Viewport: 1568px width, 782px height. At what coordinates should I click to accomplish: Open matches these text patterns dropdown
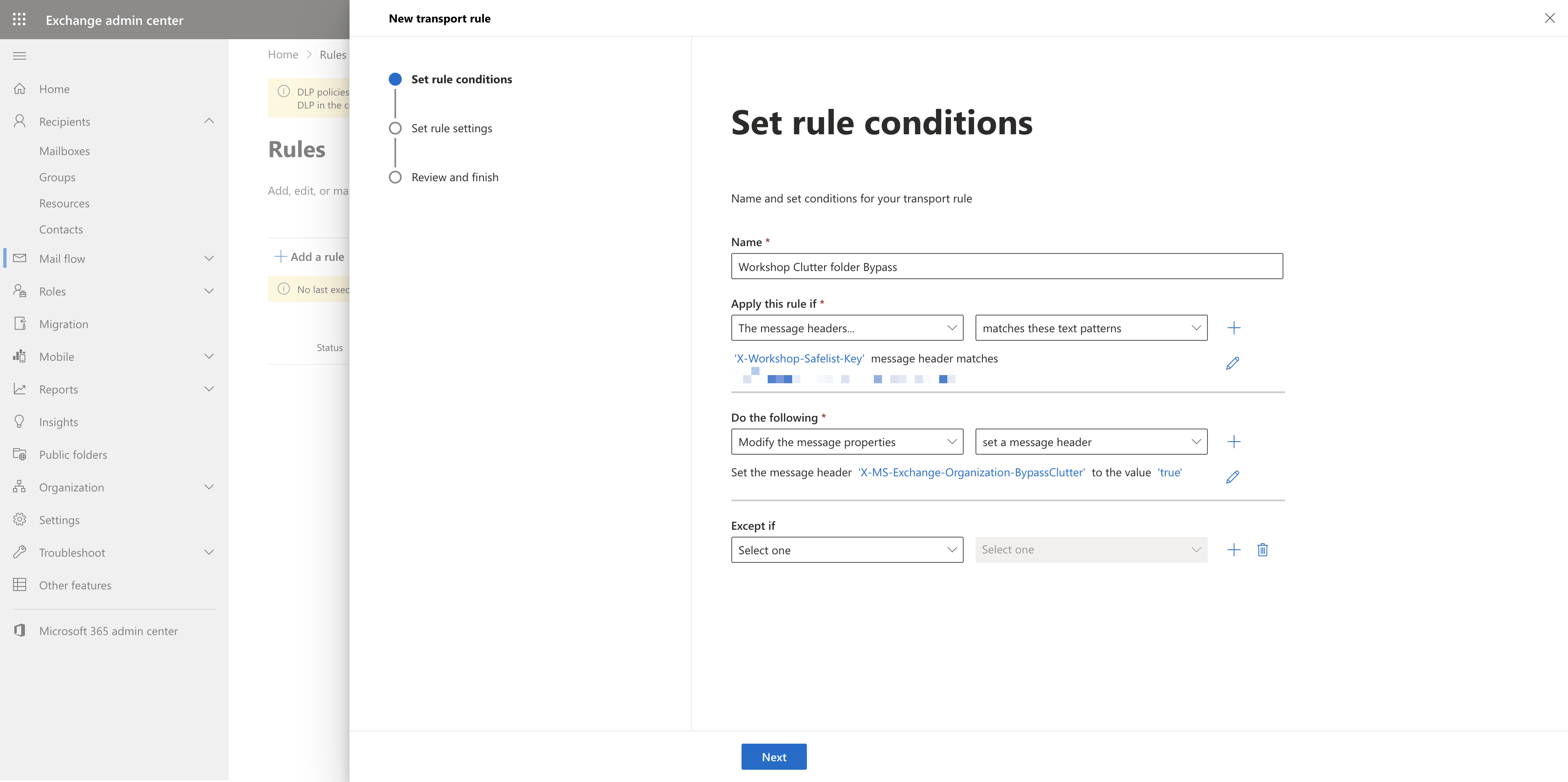click(x=1091, y=328)
